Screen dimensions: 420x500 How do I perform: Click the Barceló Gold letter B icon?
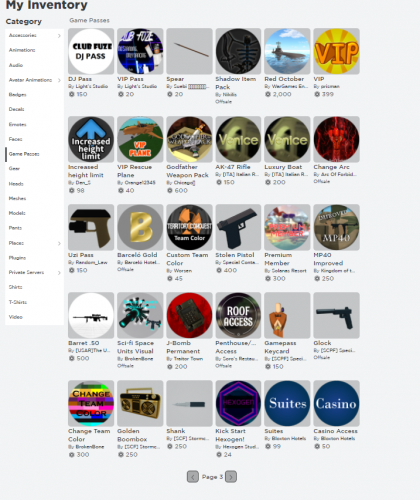(x=140, y=227)
